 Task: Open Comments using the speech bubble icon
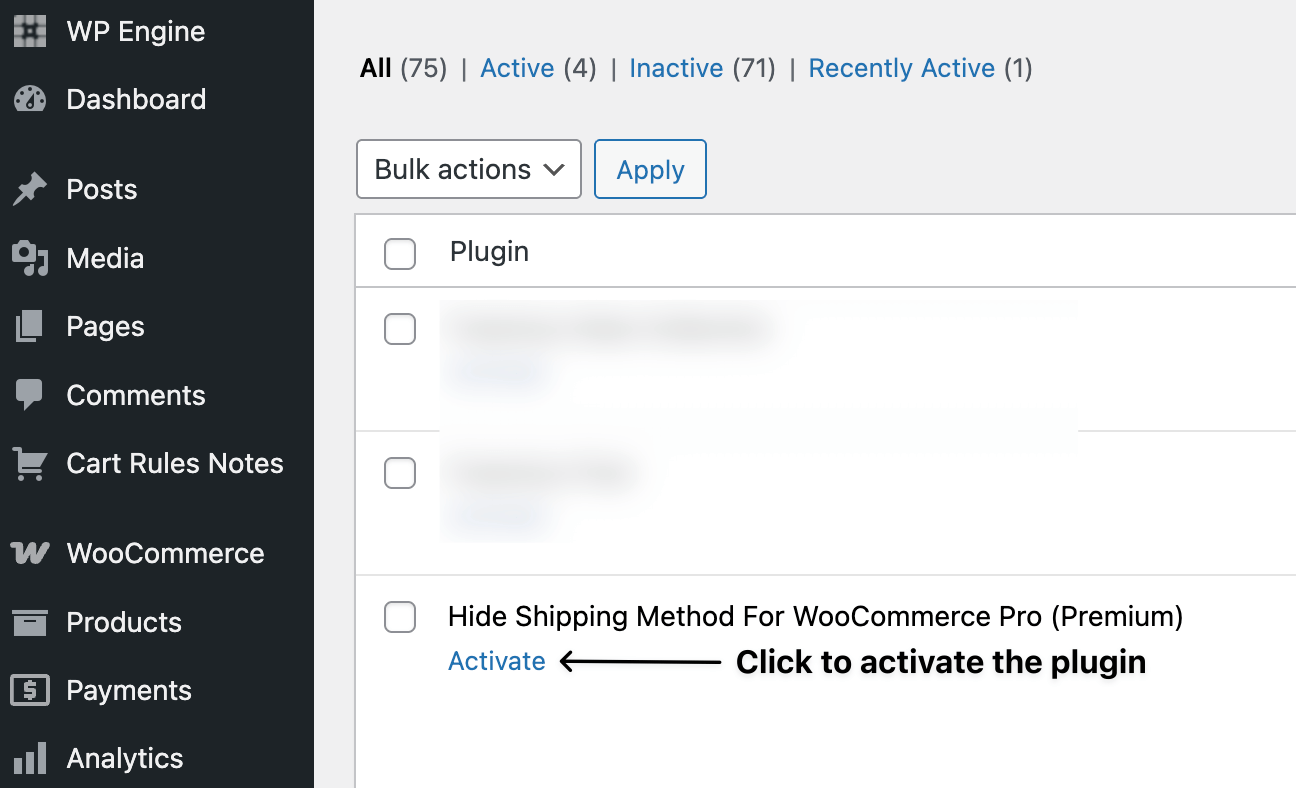click(29, 394)
